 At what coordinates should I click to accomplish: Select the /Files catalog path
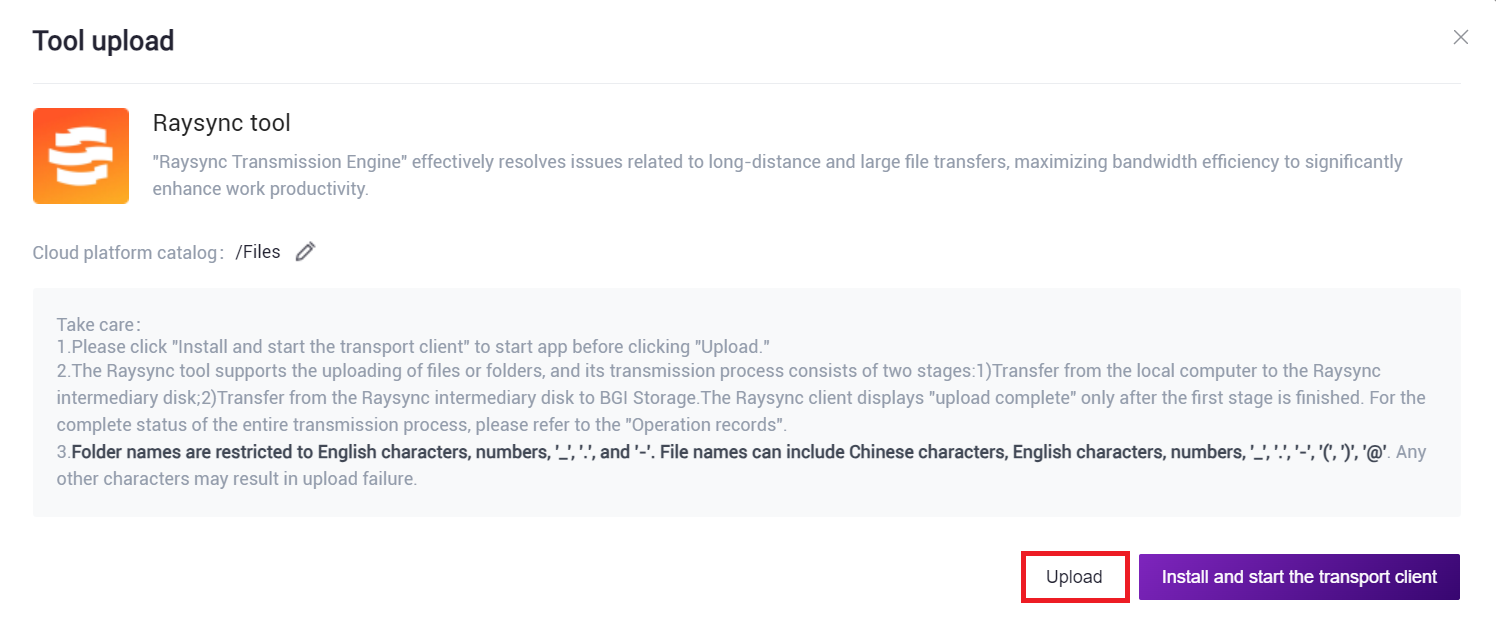coord(258,252)
